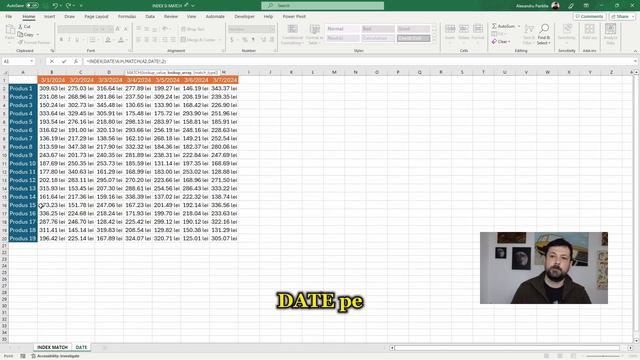Open the Number Format combo box
640x360 pixels.
(251, 29)
